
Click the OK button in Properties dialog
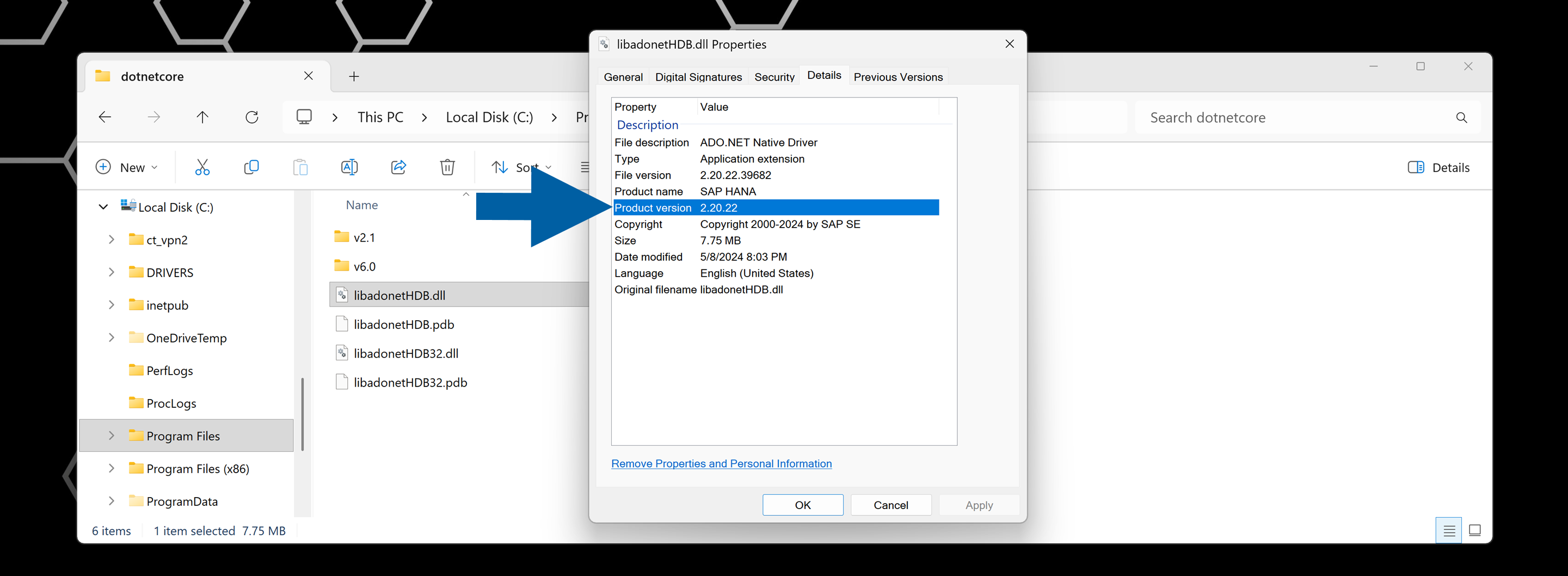point(802,505)
